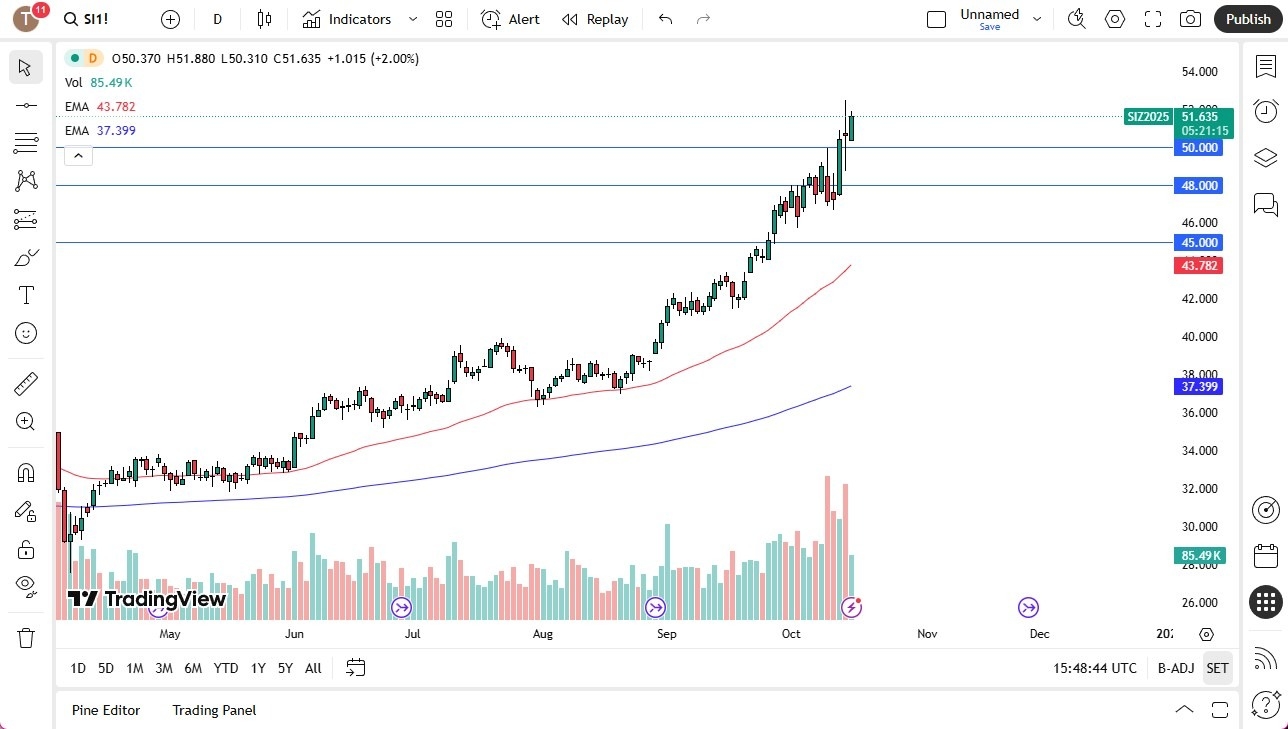The height and width of the screenshot is (729, 1288).
Task: Open the Unnamed layout dropdown
Action: [1037, 18]
